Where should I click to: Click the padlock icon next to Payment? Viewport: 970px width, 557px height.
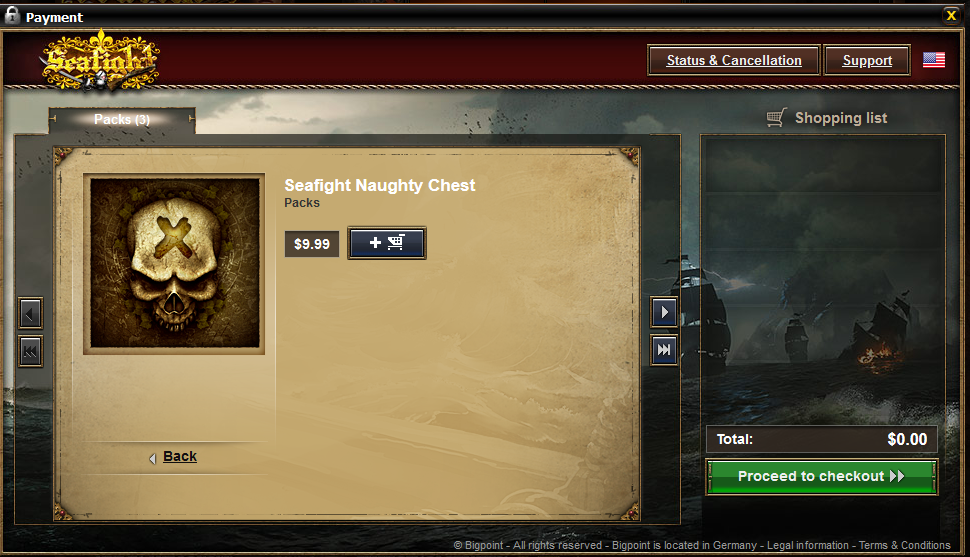point(12,14)
